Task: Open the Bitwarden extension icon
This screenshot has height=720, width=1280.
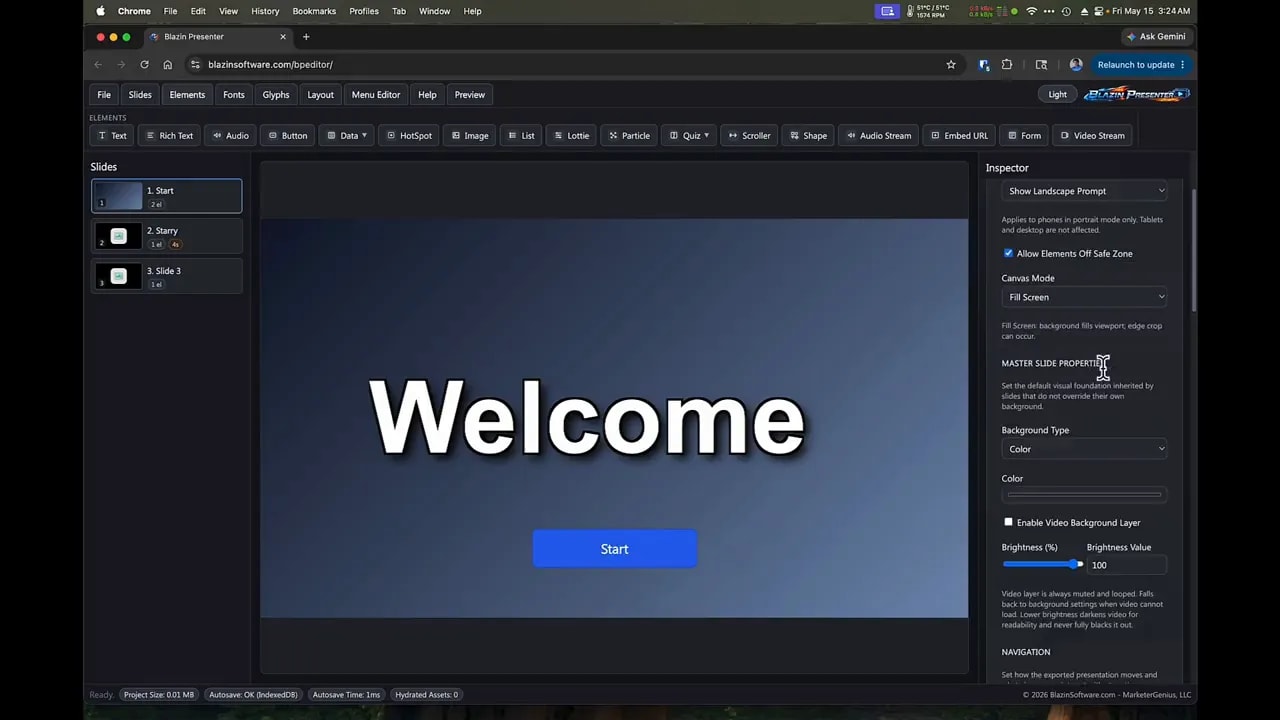Action: [984, 64]
